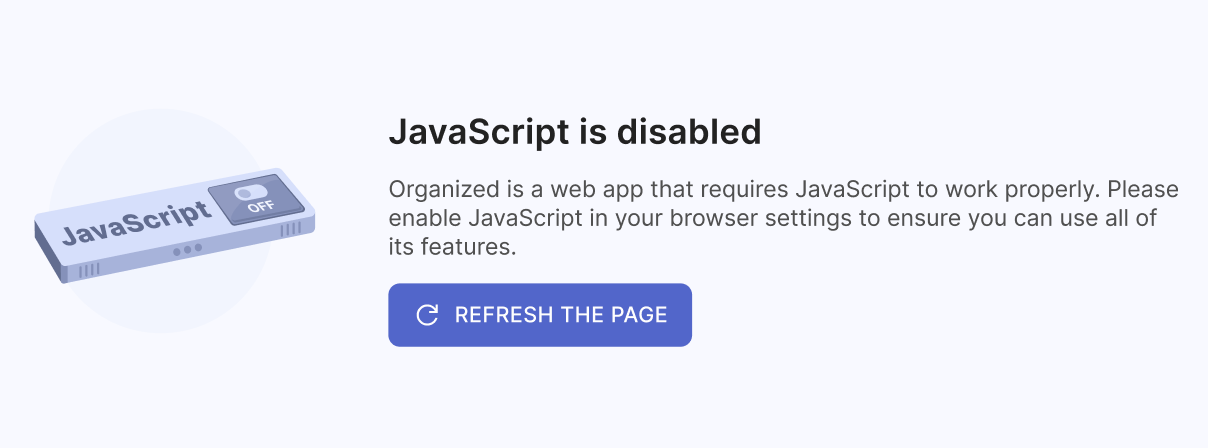
Task: Click the JavaScript text on the illustration
Action: [x=137, y=223]
